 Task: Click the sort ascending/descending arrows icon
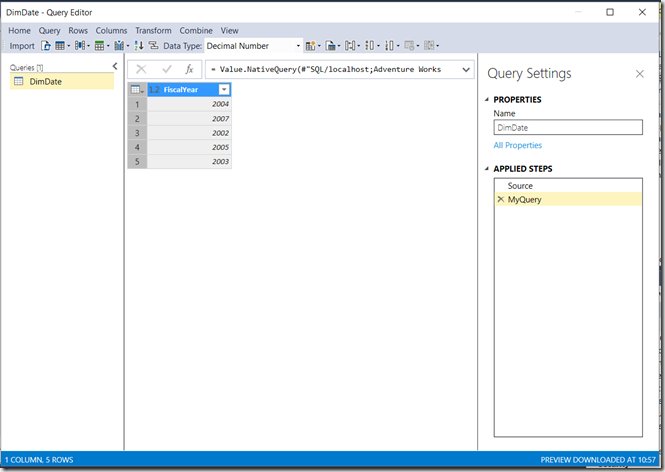point(139,46)
